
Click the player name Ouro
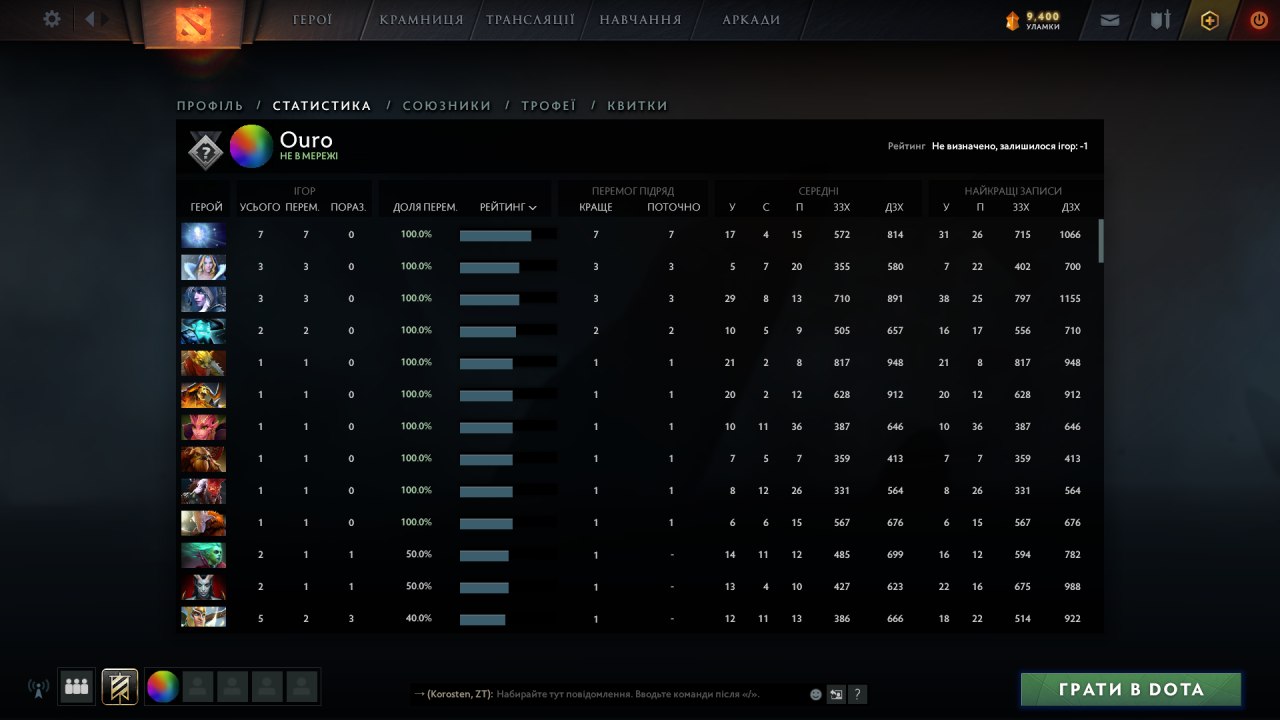(306, 140)
